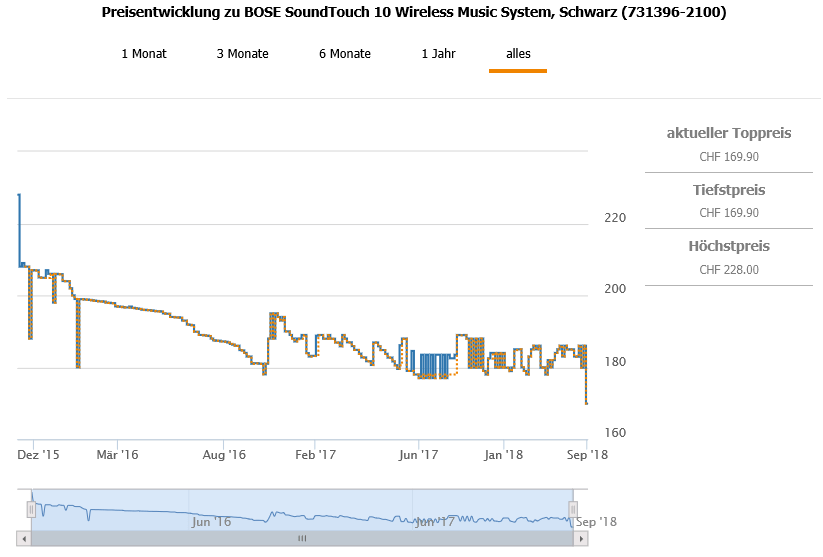Viewport: 823px width, 557px height.
Task: Click the Tiefstpreis heading
Action: (x=729, y=190)
